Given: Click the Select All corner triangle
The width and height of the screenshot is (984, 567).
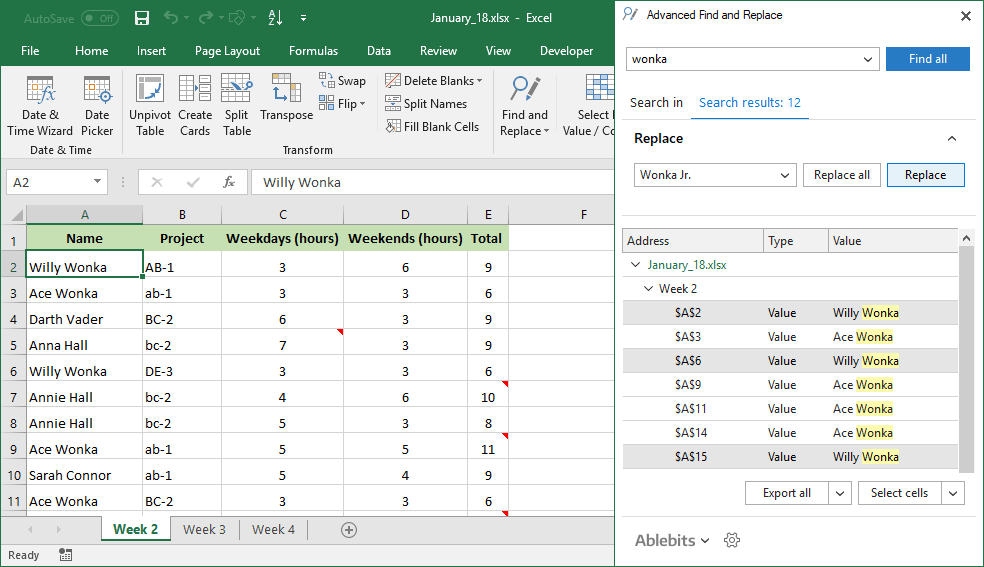Looking at the screenshot, I should click(17, 215).
